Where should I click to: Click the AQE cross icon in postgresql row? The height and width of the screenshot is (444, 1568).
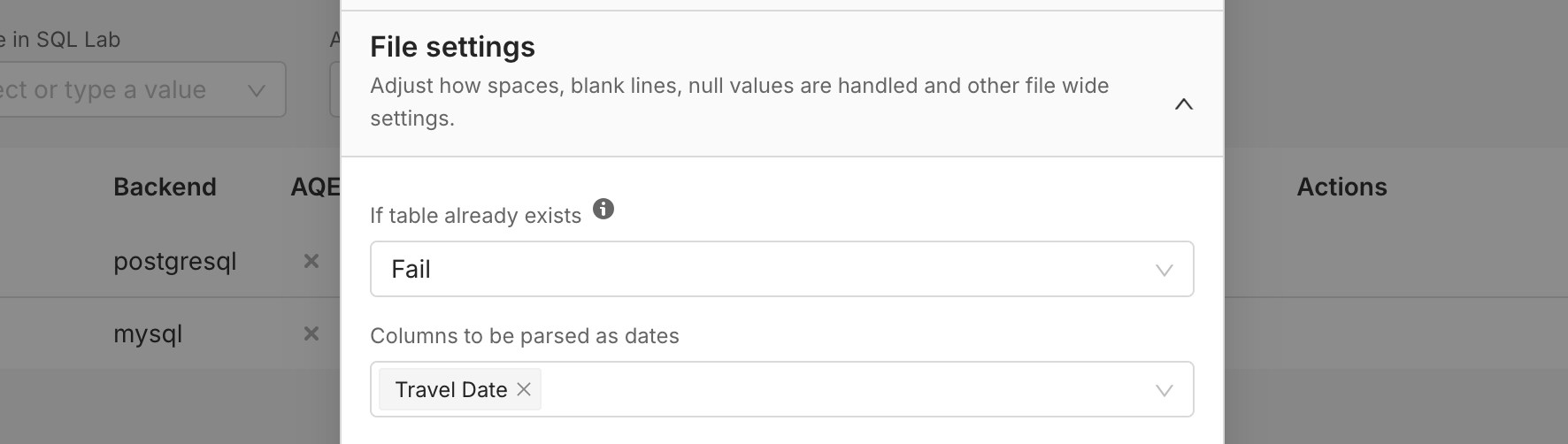(311, 261)
